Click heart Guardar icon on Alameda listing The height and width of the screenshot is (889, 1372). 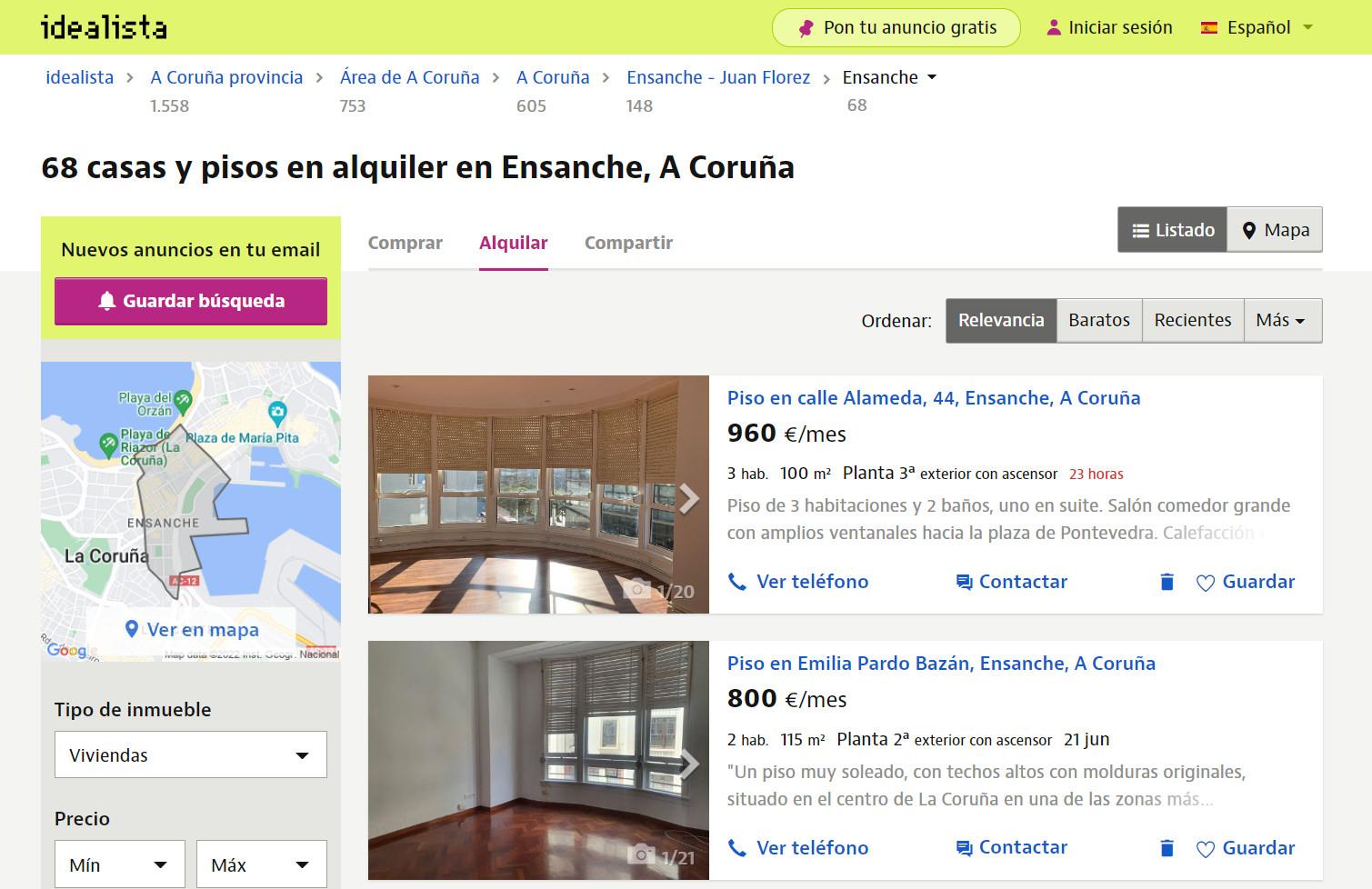coord(1206,583)
